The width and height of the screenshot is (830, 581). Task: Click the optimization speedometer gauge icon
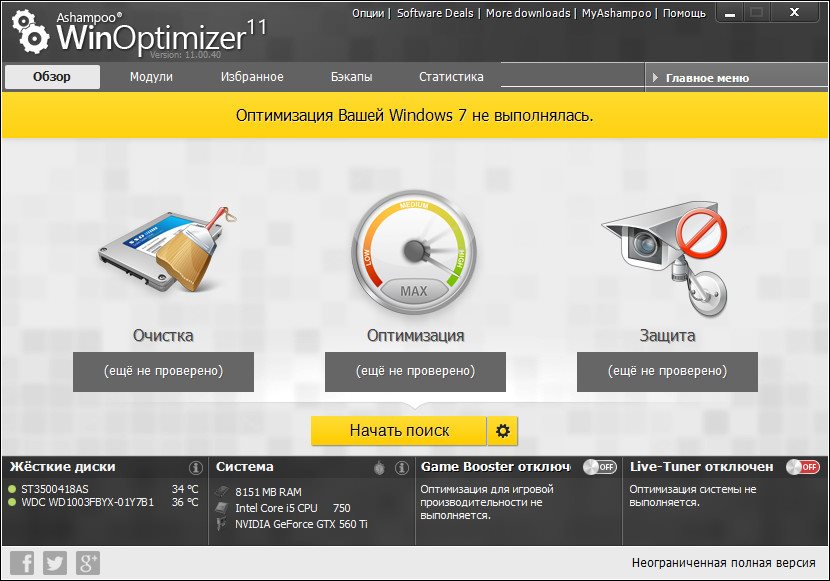coord(414,253)
